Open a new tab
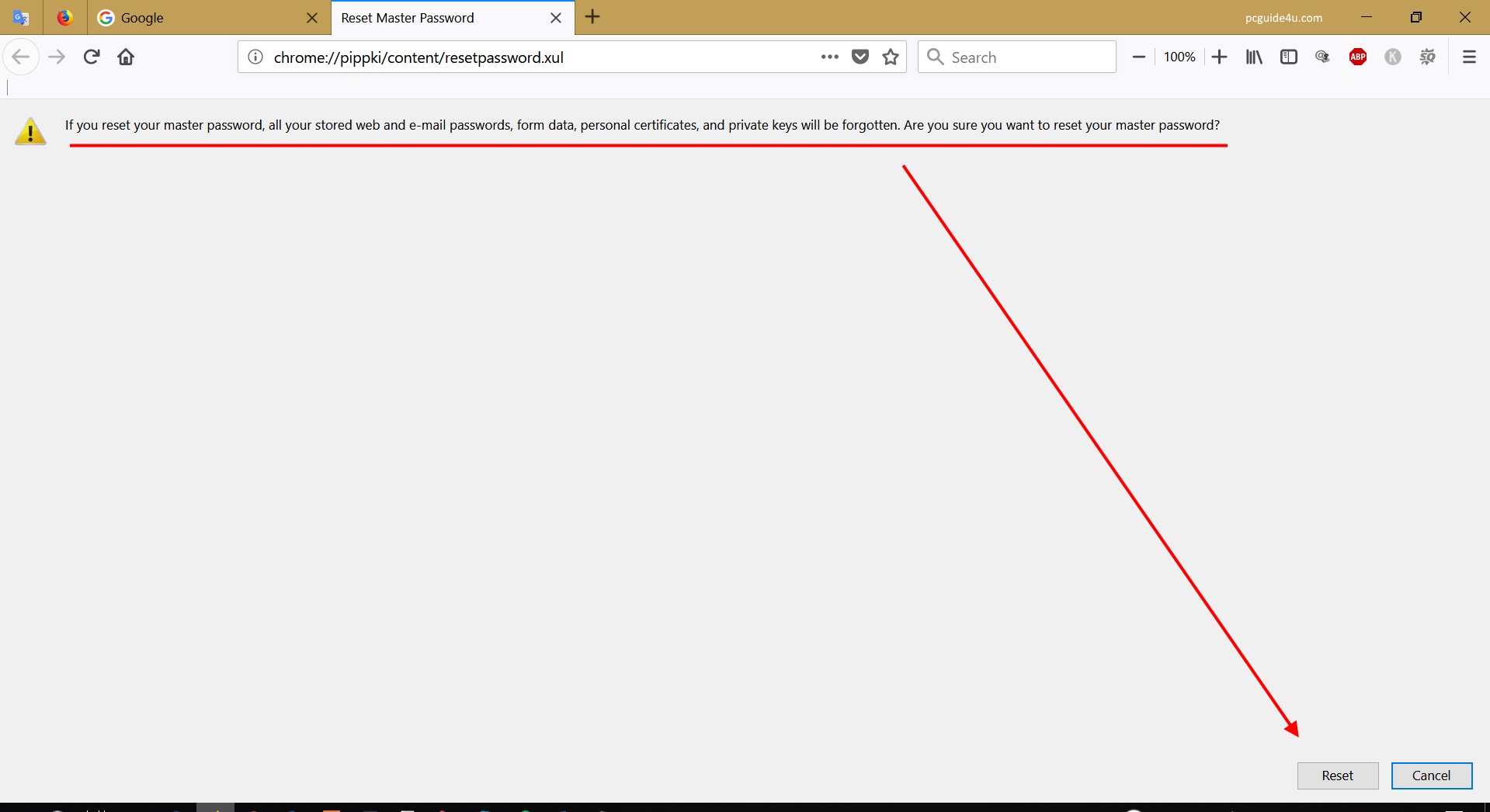 592,17
